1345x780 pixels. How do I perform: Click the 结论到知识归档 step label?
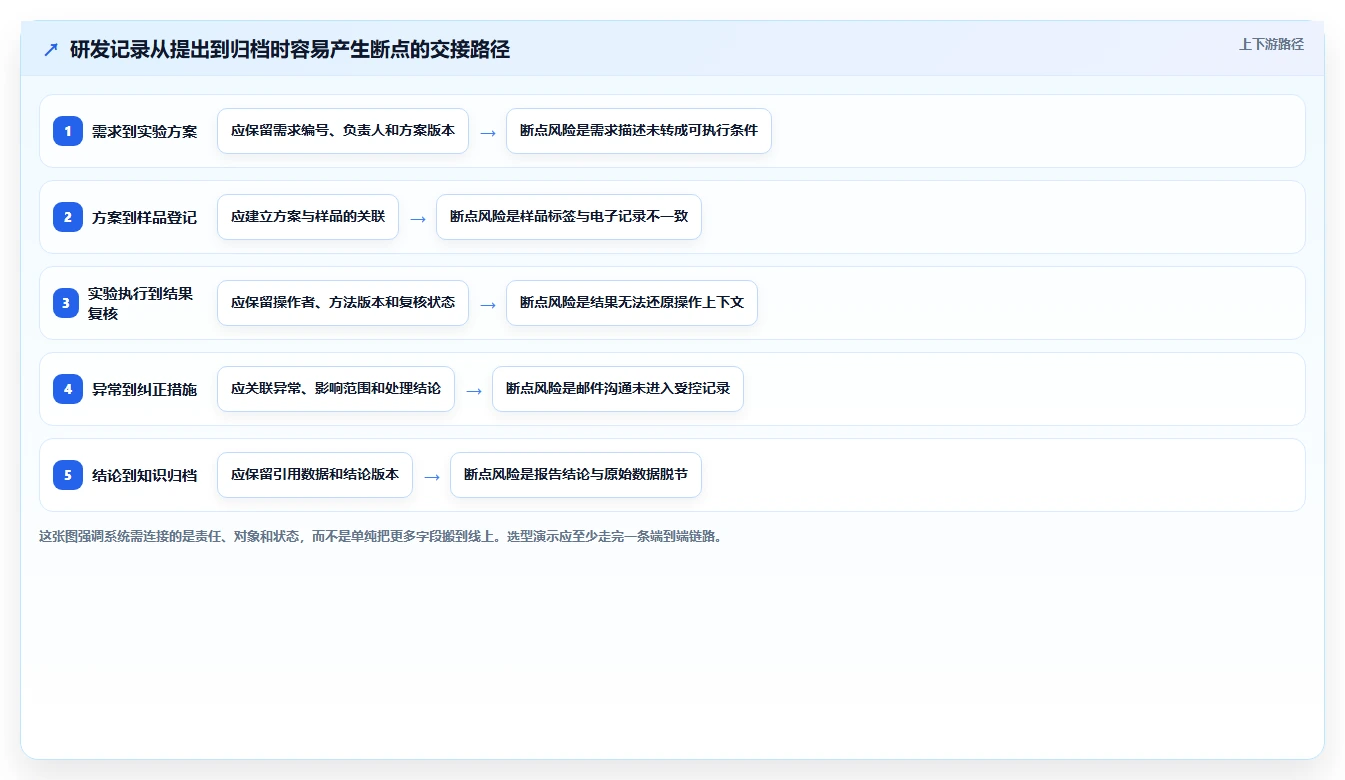pos(145,475)
